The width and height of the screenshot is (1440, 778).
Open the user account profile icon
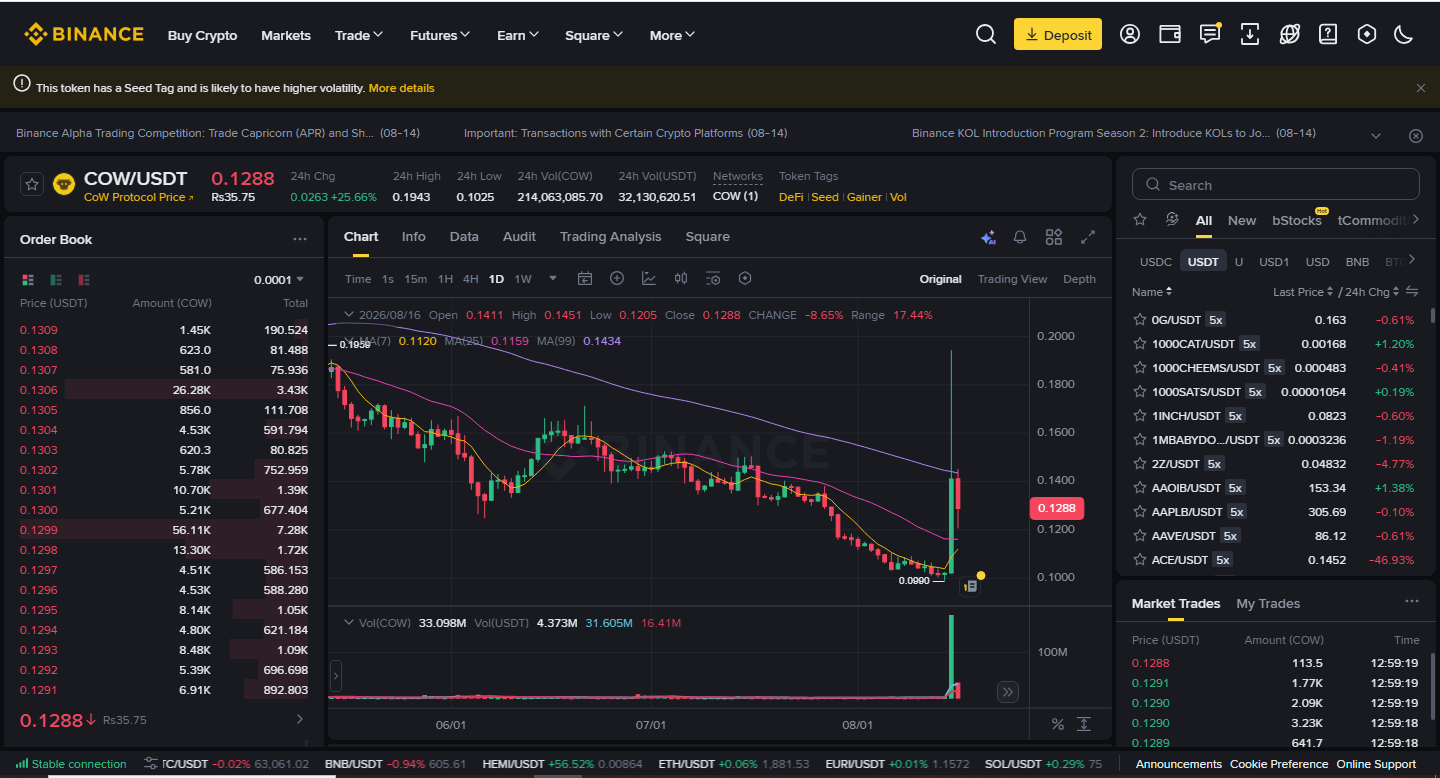[x=1130, y=34]
